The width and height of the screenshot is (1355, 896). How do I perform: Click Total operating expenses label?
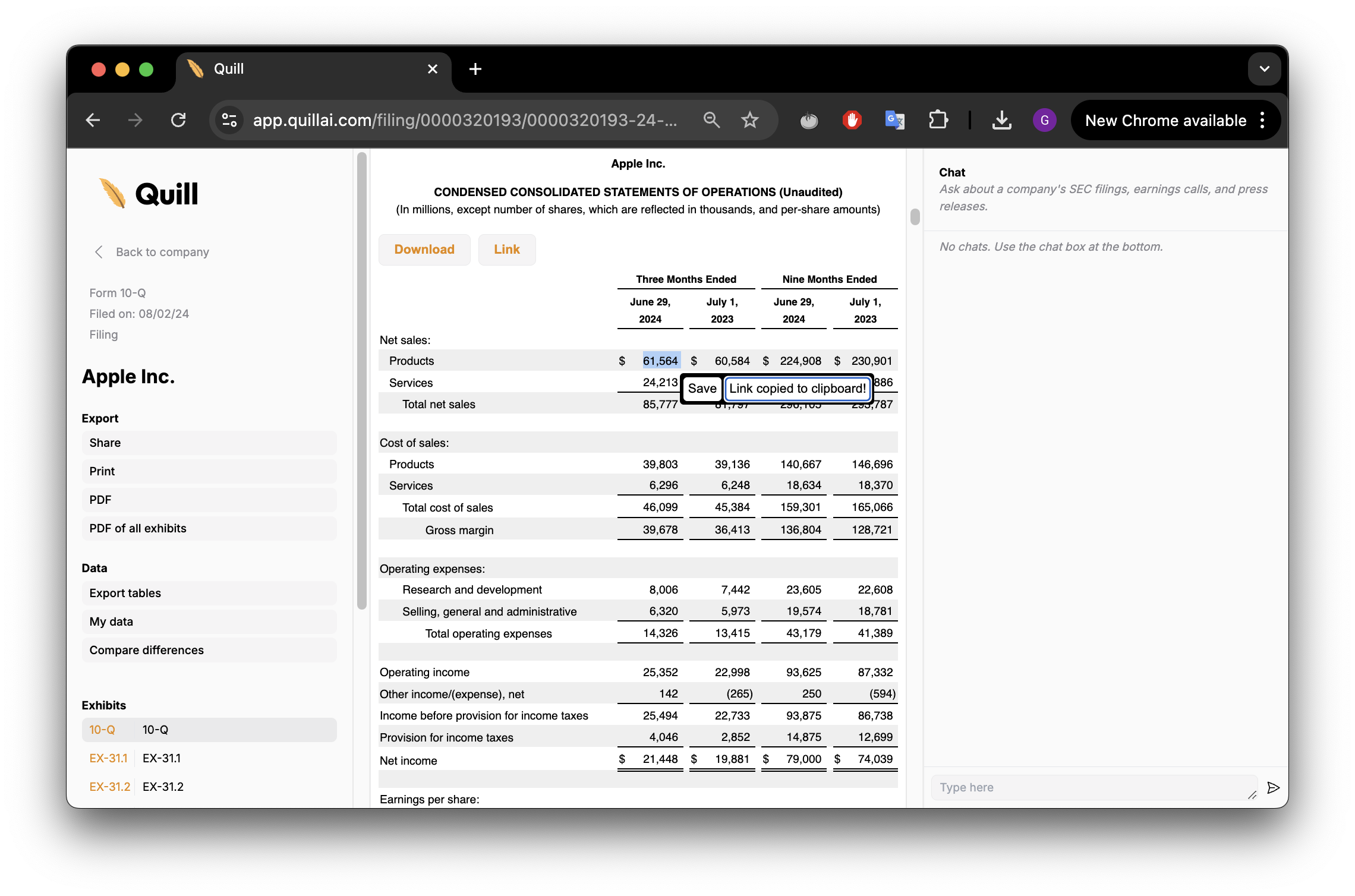[488, 634]
